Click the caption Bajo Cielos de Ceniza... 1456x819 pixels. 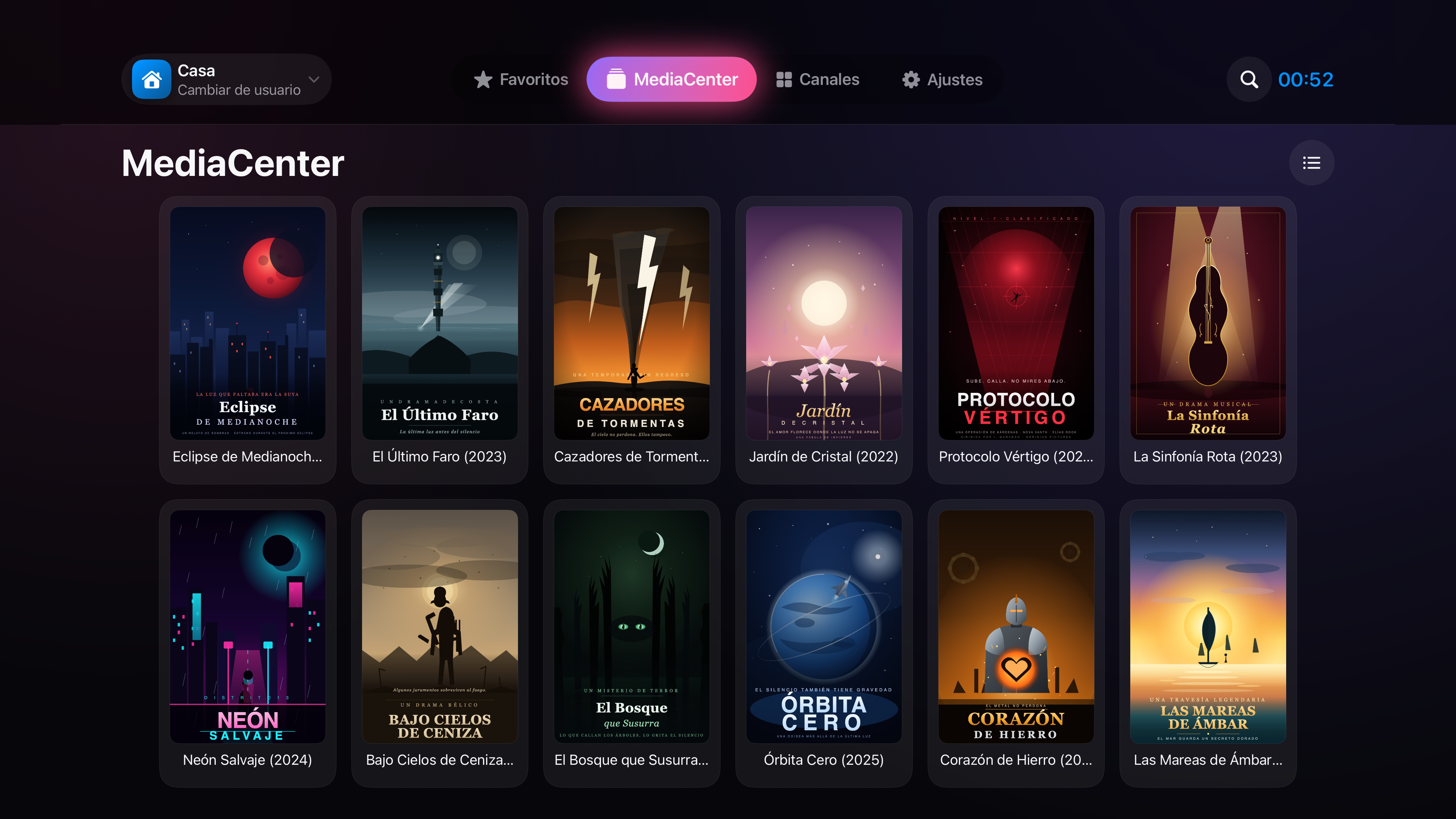440,760
